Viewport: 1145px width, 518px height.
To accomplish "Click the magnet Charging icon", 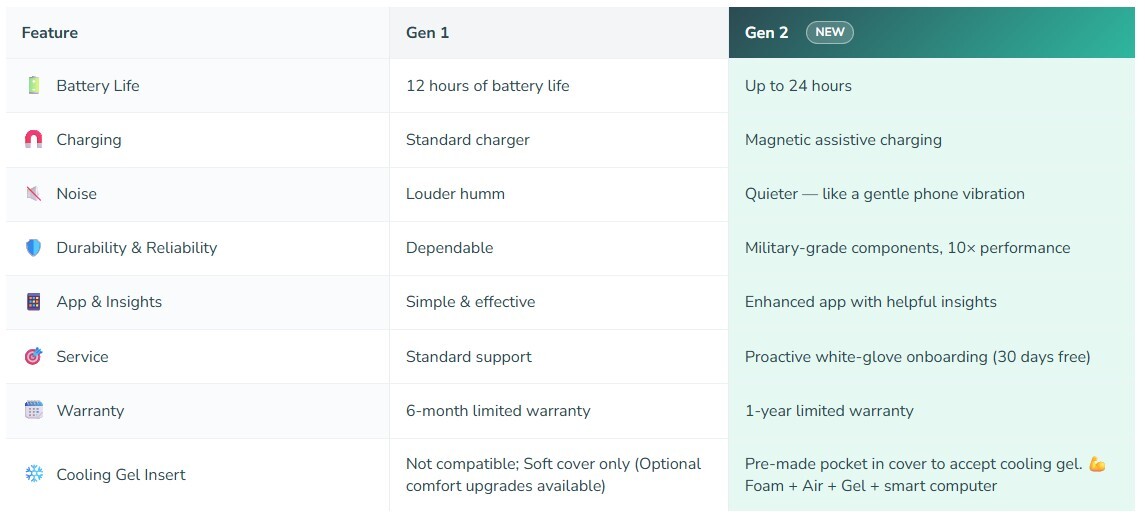I will pyautogui.click(x=34, y=140).
